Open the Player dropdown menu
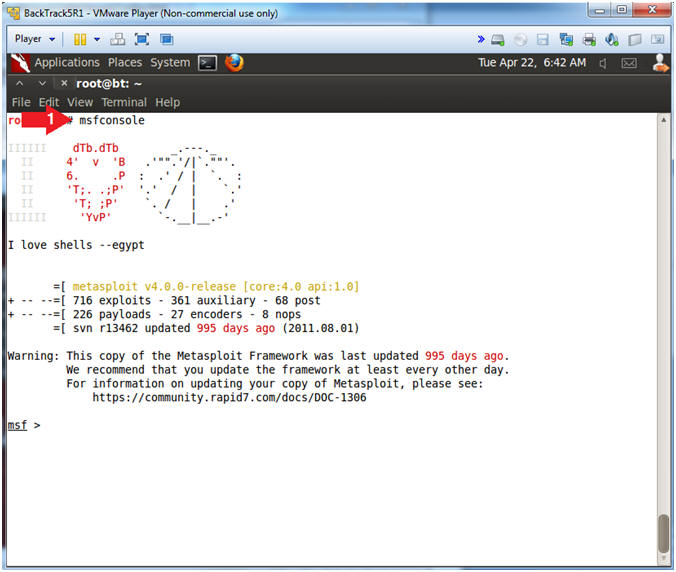The height and width of the screenshot is (572, 676). coord(35,39)
